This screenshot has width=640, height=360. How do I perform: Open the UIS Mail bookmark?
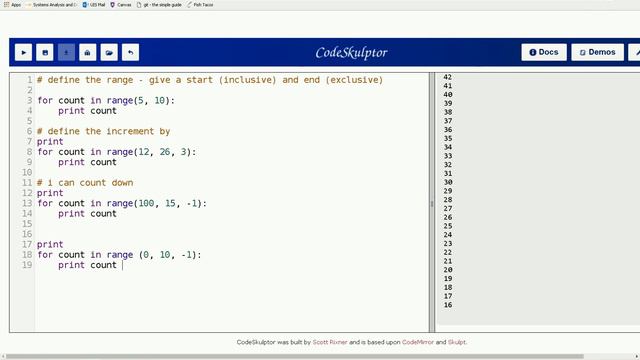(93, 5)
